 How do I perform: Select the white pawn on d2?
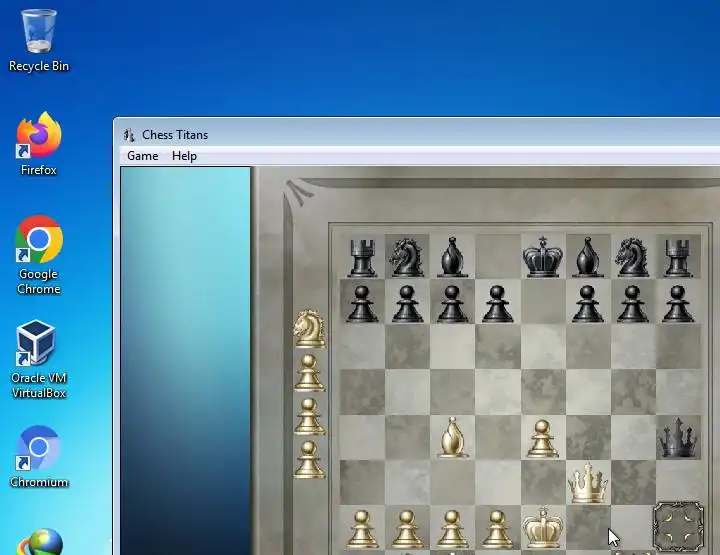coord(497,529)
